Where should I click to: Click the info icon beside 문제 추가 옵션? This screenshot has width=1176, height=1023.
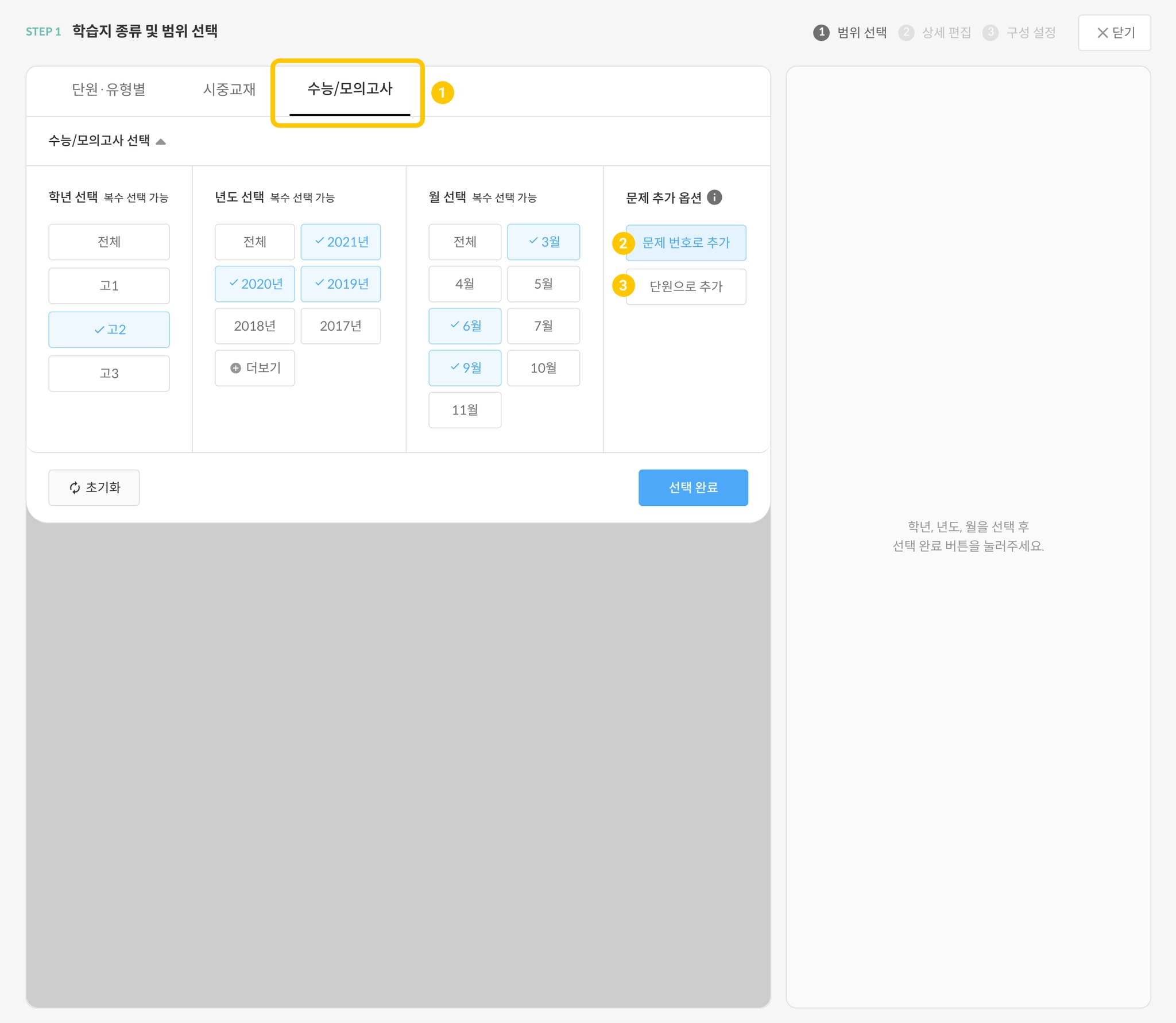(714, 197)
